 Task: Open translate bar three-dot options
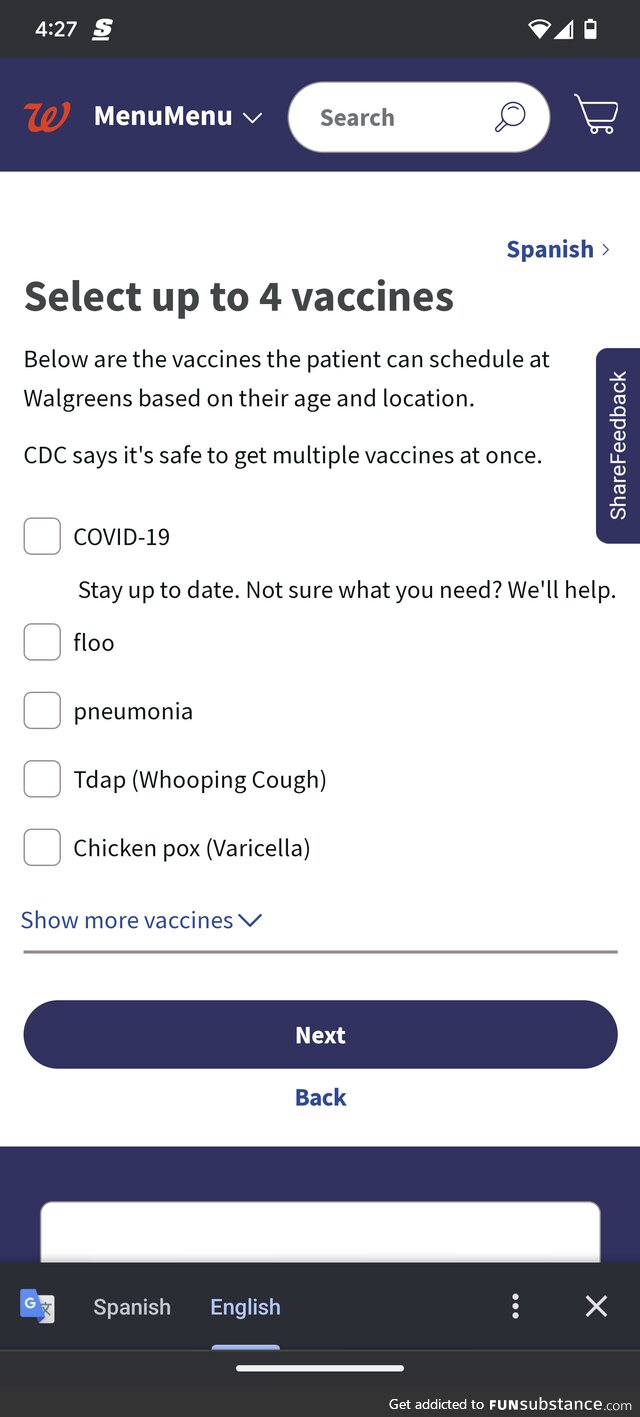point(515,1306)
